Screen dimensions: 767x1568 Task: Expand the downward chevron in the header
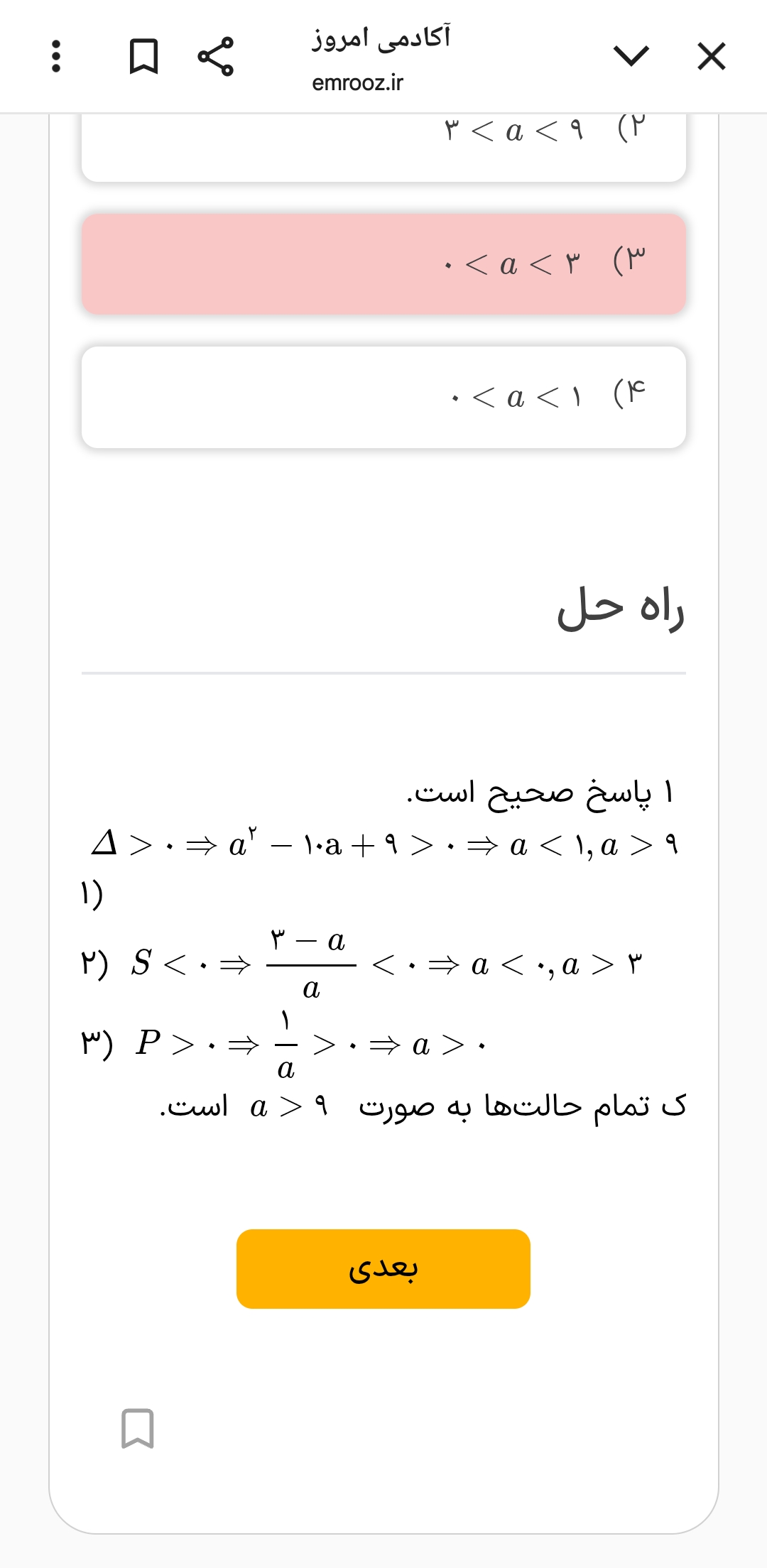point(631,56)
